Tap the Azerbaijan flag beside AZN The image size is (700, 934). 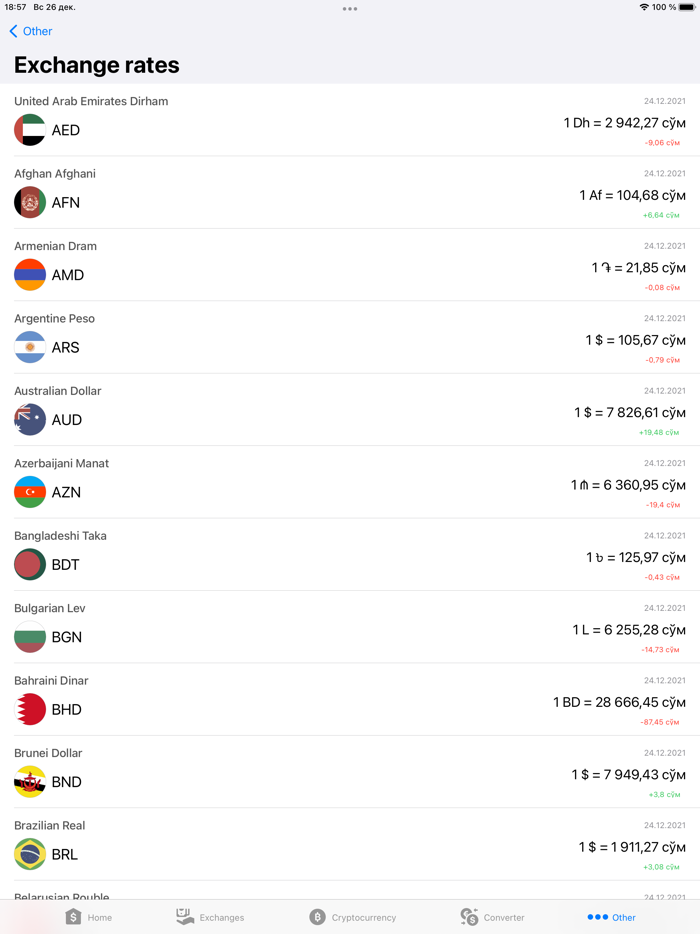(29, 492)
